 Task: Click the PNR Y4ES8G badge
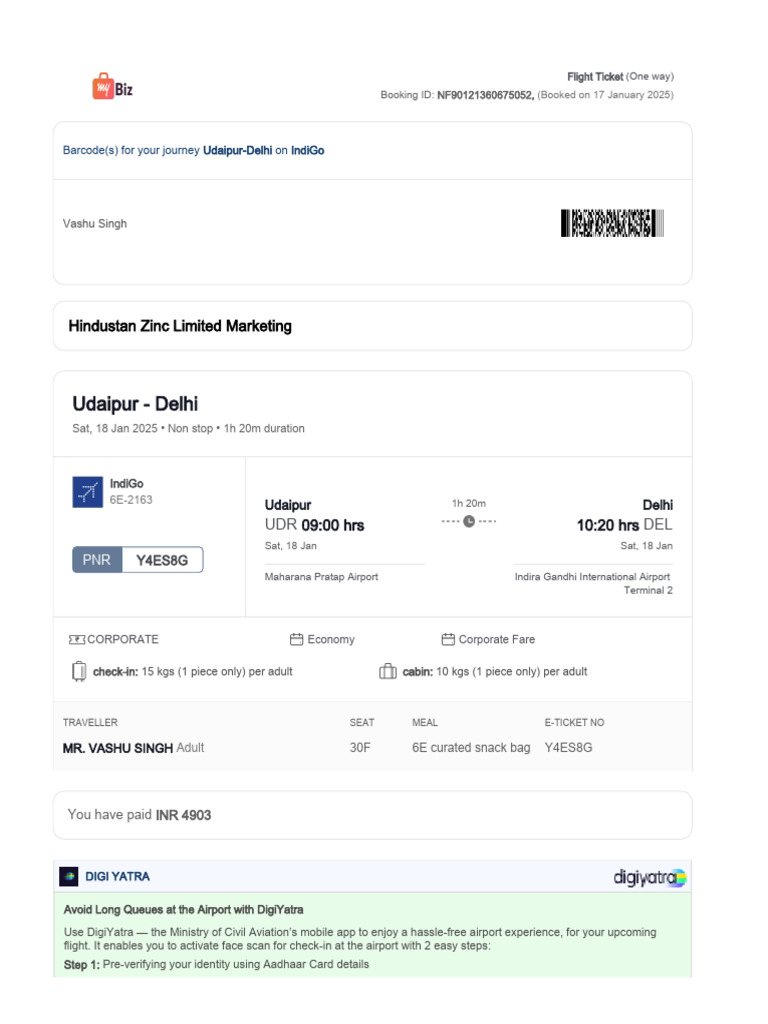pos(138,560)
